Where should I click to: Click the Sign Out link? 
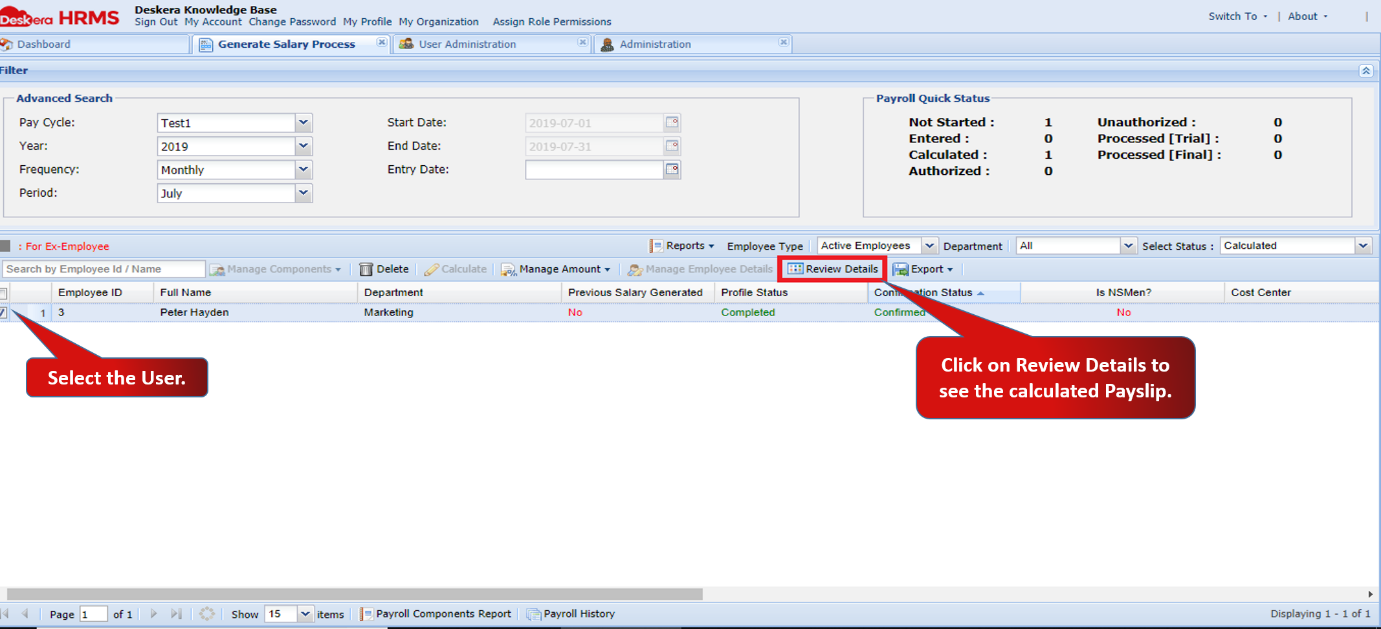pyautogui.click(x=156, y=22)
